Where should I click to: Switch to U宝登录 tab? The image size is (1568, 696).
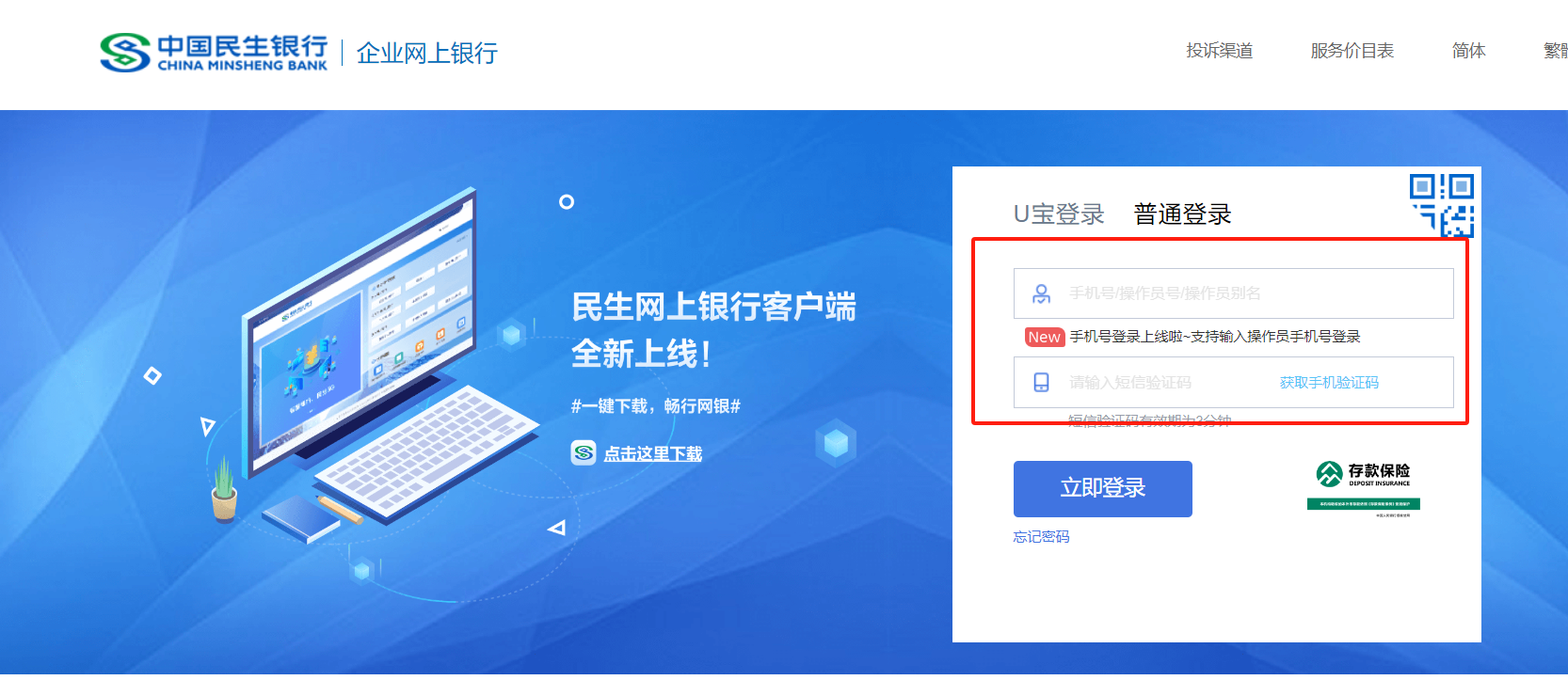point(1059,214)
